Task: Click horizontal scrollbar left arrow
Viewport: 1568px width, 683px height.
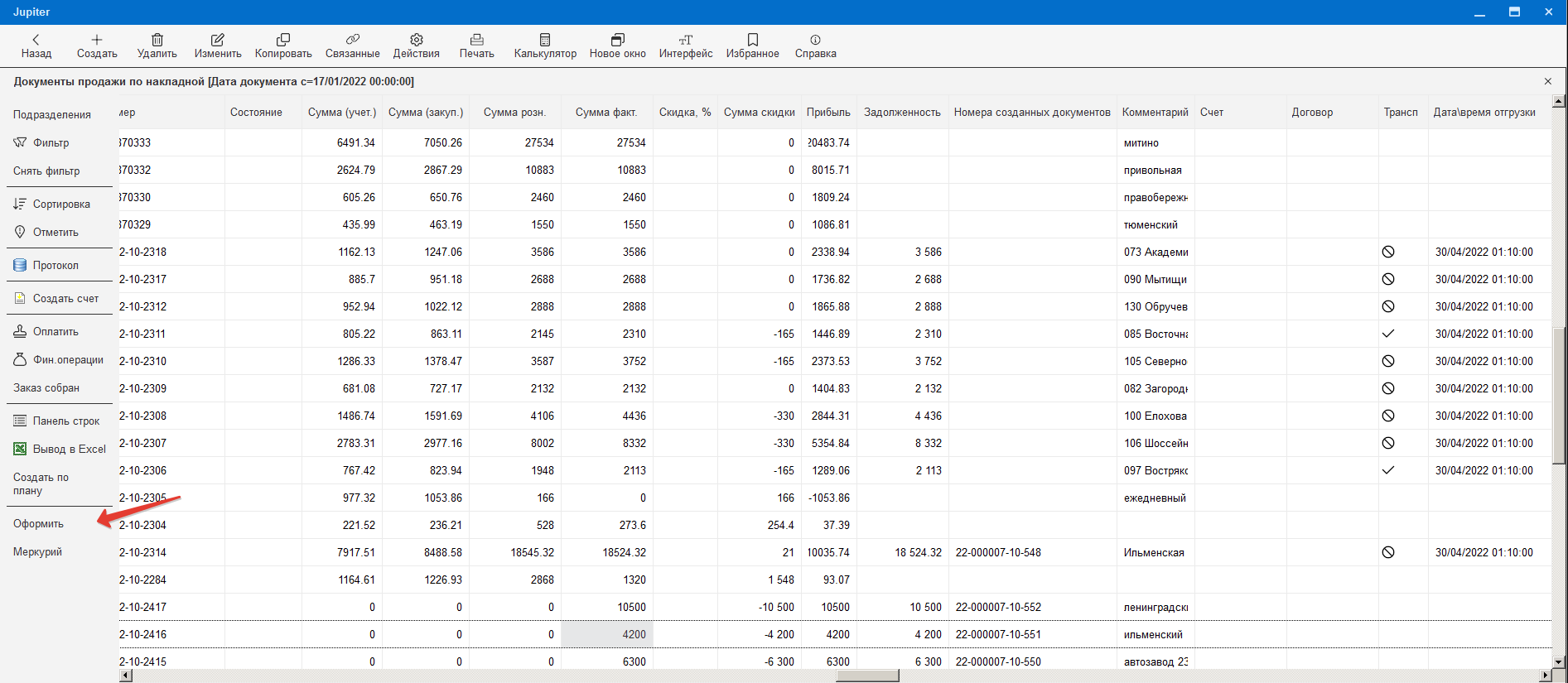Action: coord(126,676)
